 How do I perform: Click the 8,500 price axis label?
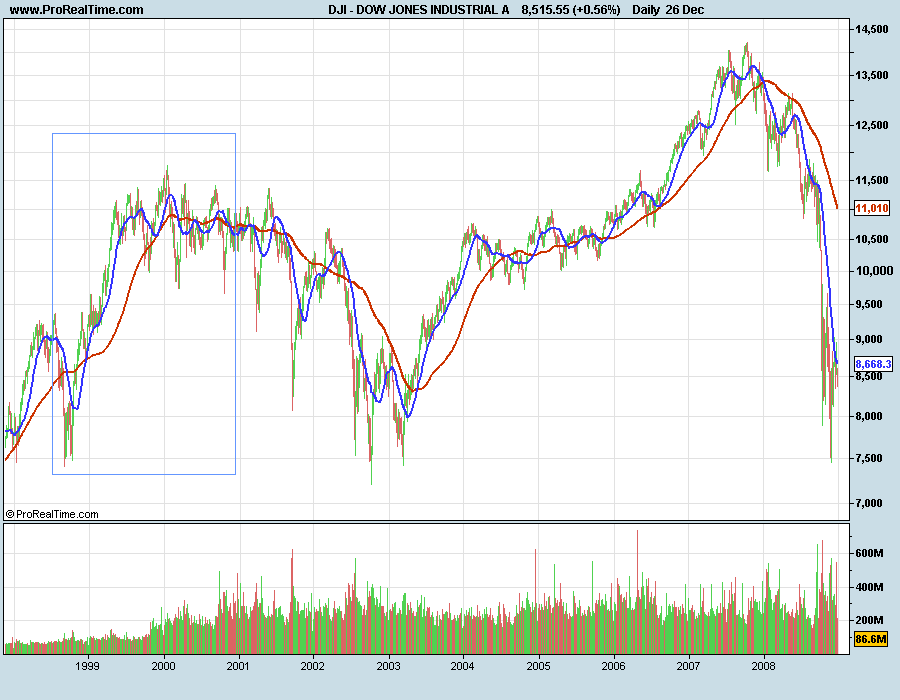point(869,376)
